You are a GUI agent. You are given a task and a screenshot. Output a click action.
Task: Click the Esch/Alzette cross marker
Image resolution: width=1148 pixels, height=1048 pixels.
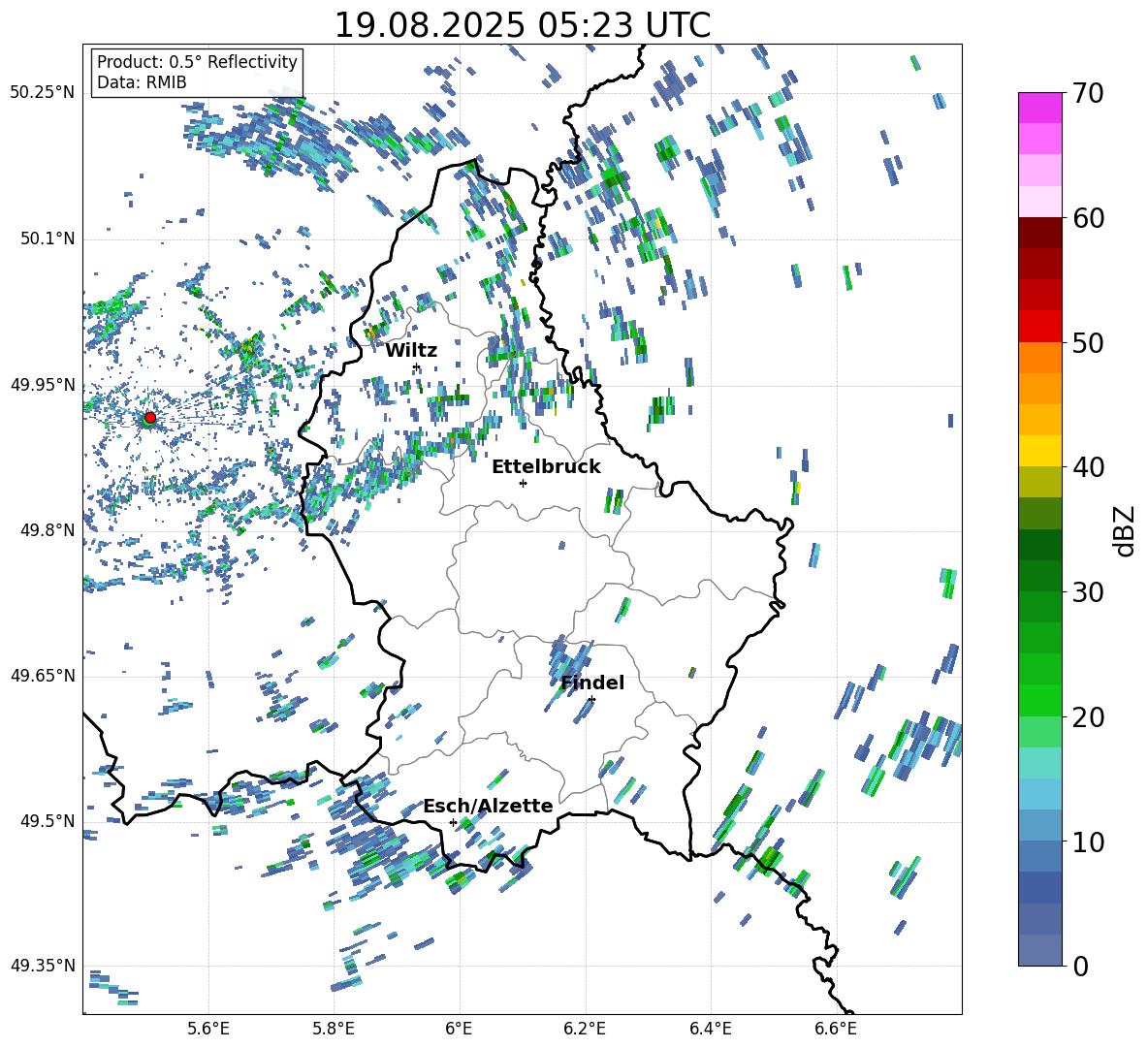[453, 822]
